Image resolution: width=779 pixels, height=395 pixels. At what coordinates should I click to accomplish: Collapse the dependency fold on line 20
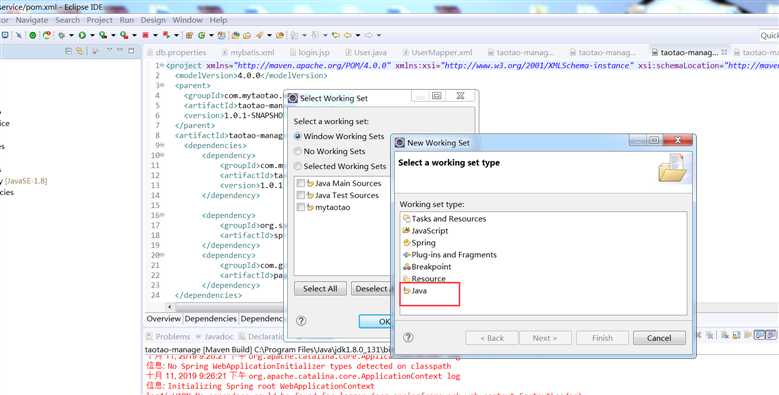coord(162,255)
